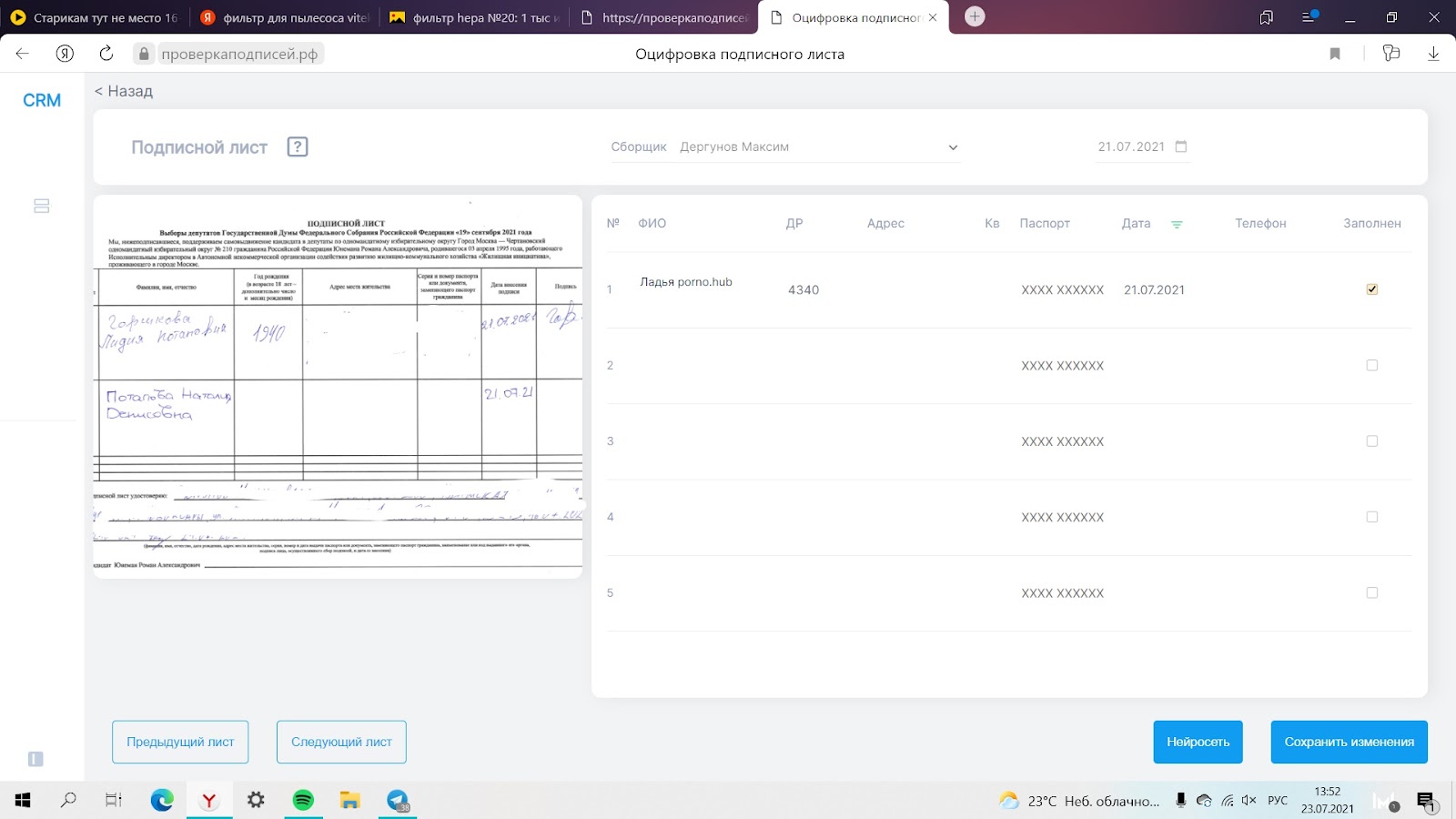This screenshot has width=1456, height=819.
Task: Click the address bar with проверкаподписей.рф
Action: [239, 54]
